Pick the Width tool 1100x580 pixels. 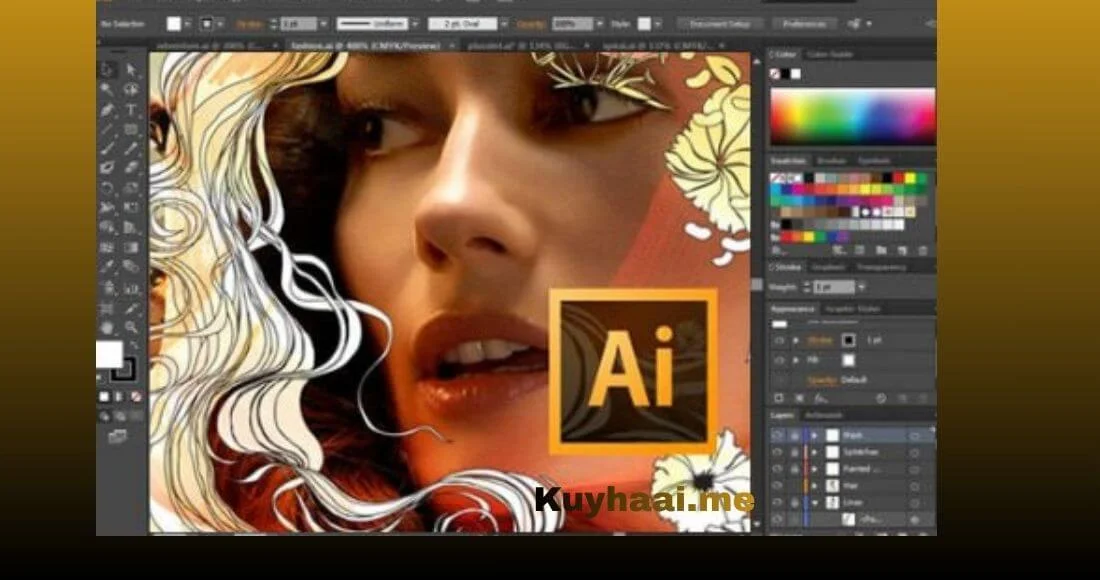(x=107, y=208)
